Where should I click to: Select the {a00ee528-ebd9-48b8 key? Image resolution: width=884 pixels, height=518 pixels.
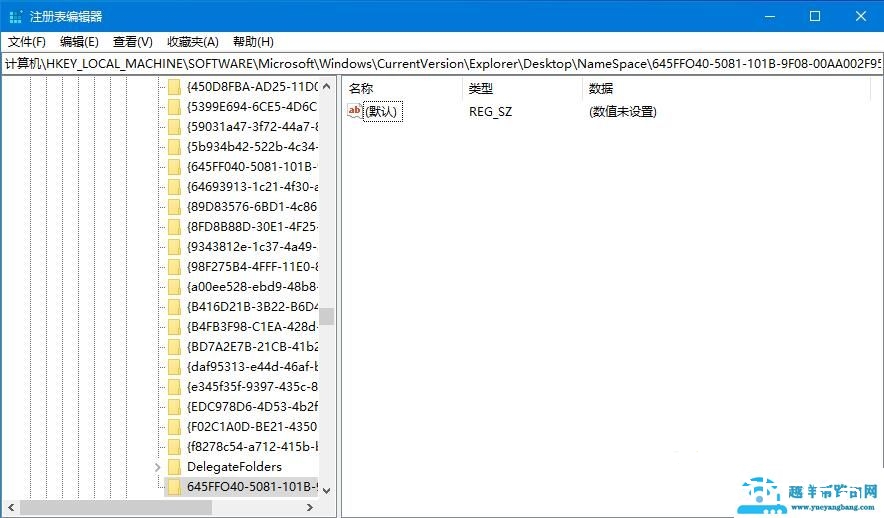pos(252,287)
